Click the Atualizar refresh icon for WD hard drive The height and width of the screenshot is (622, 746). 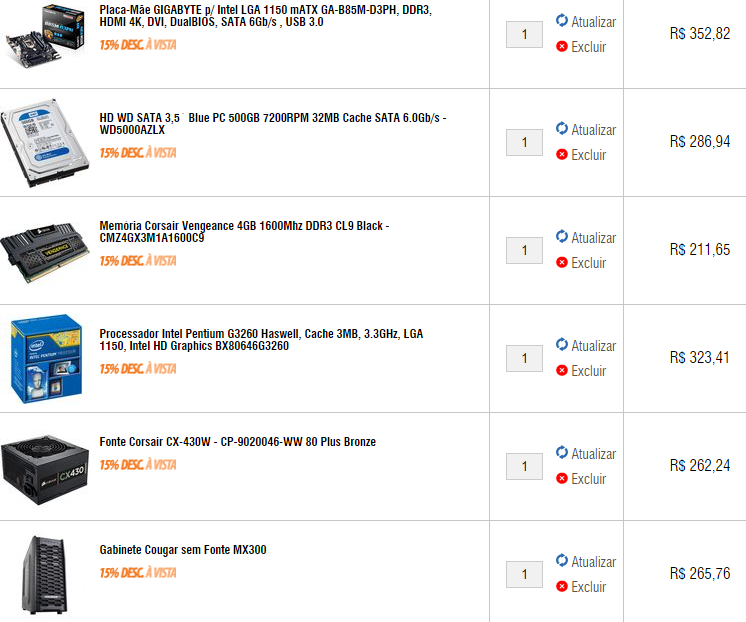[562, 128]
